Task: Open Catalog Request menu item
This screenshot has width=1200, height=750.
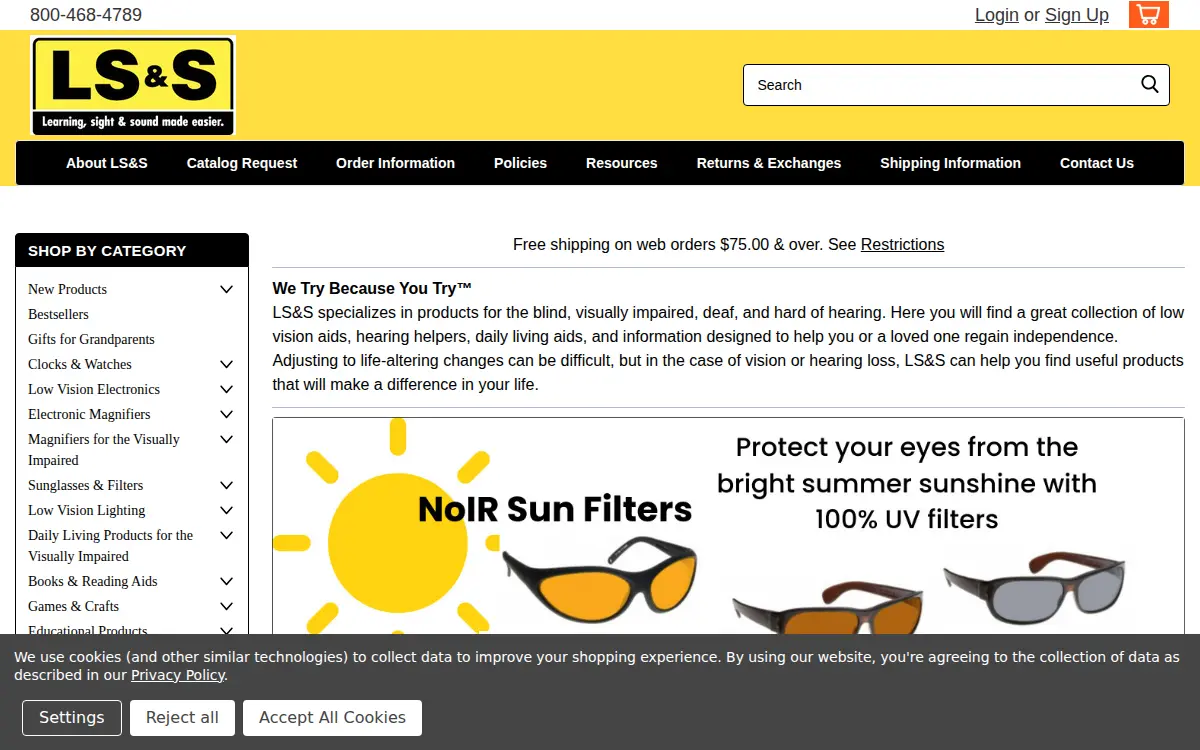Action: pos(242,163)
